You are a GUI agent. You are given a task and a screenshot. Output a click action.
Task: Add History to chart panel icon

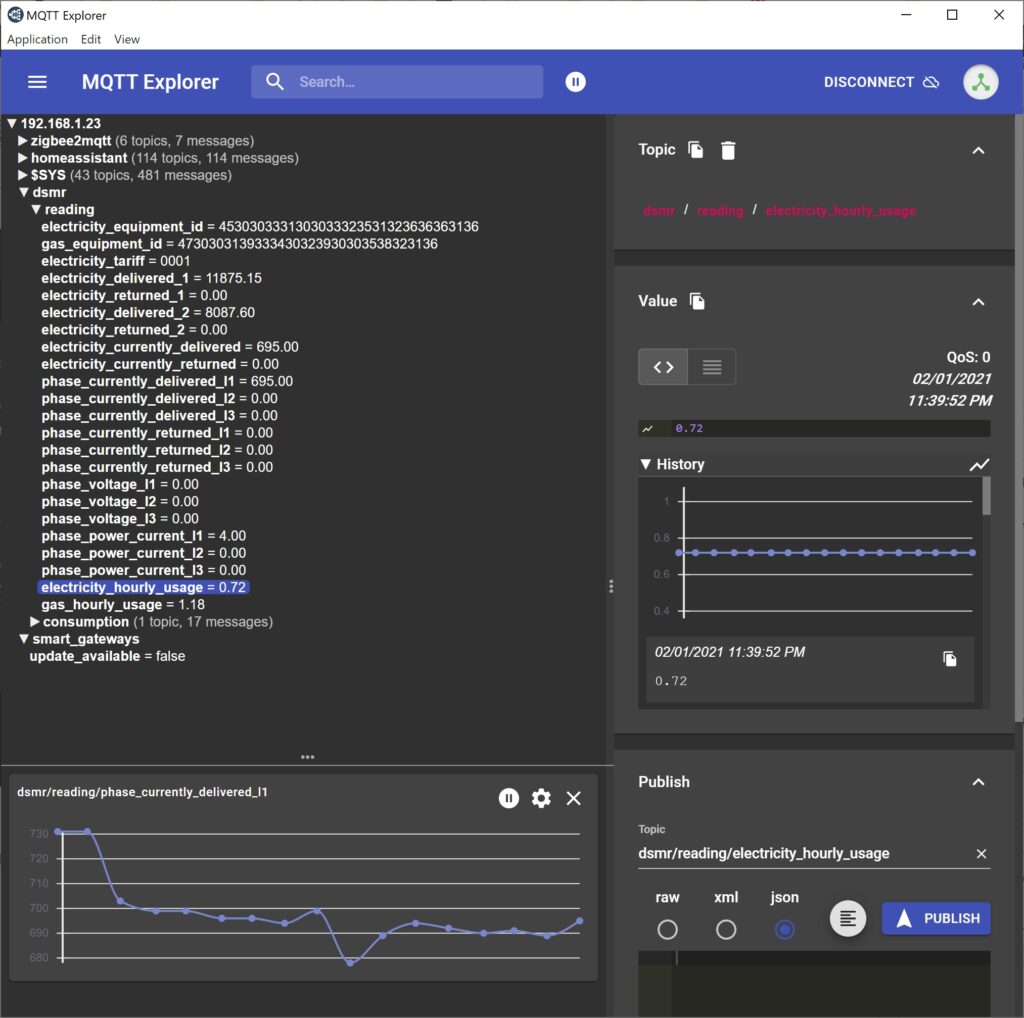point(978,464)
